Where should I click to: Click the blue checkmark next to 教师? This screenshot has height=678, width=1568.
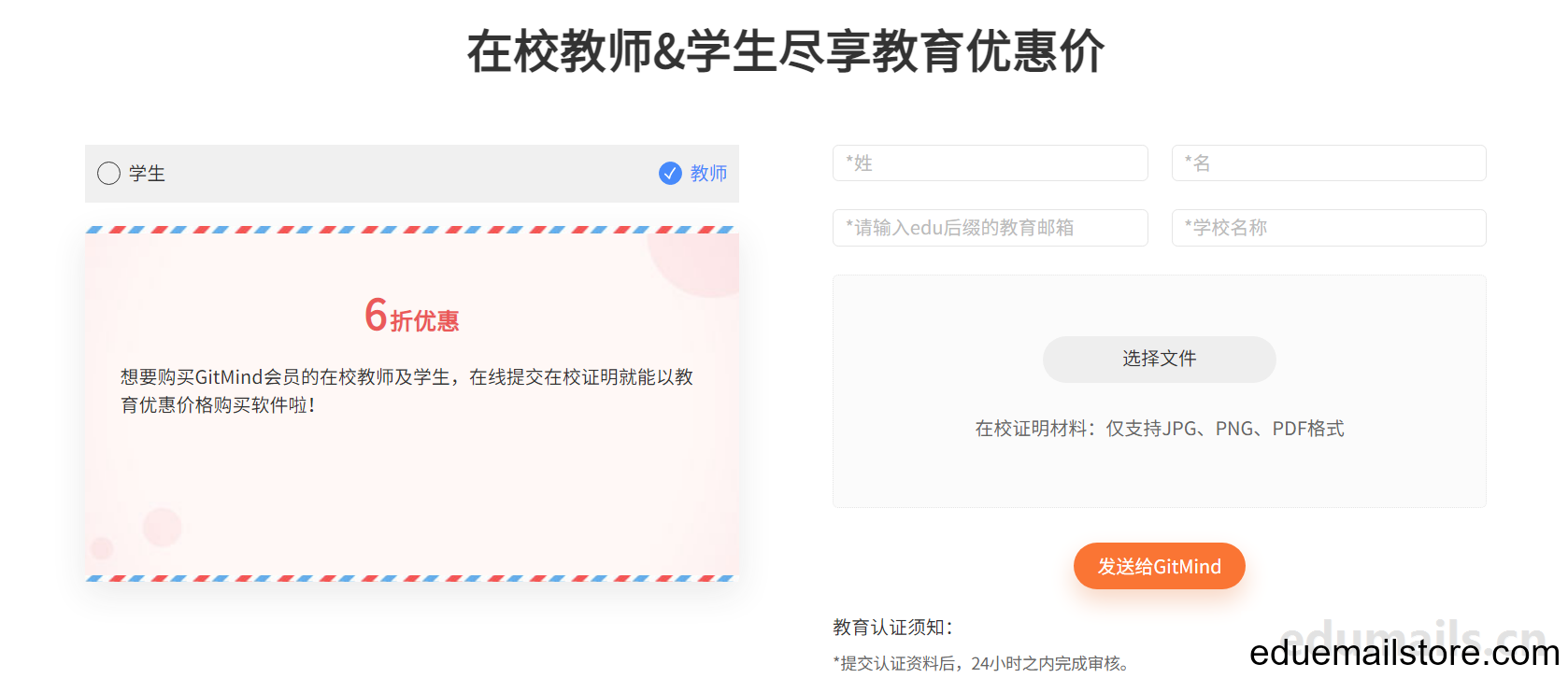[670, 174]
